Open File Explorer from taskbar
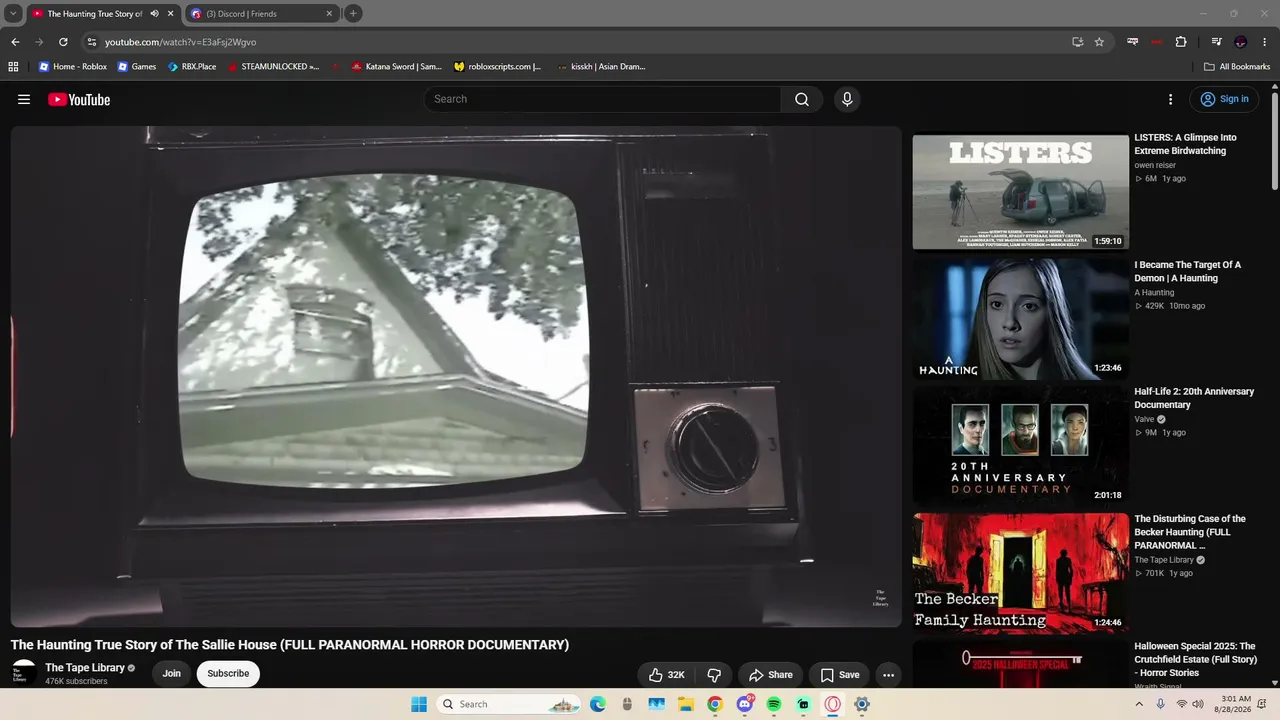The height and width of the screenshot is (720, 1280). pyautogui.click(x=686, y=704)
